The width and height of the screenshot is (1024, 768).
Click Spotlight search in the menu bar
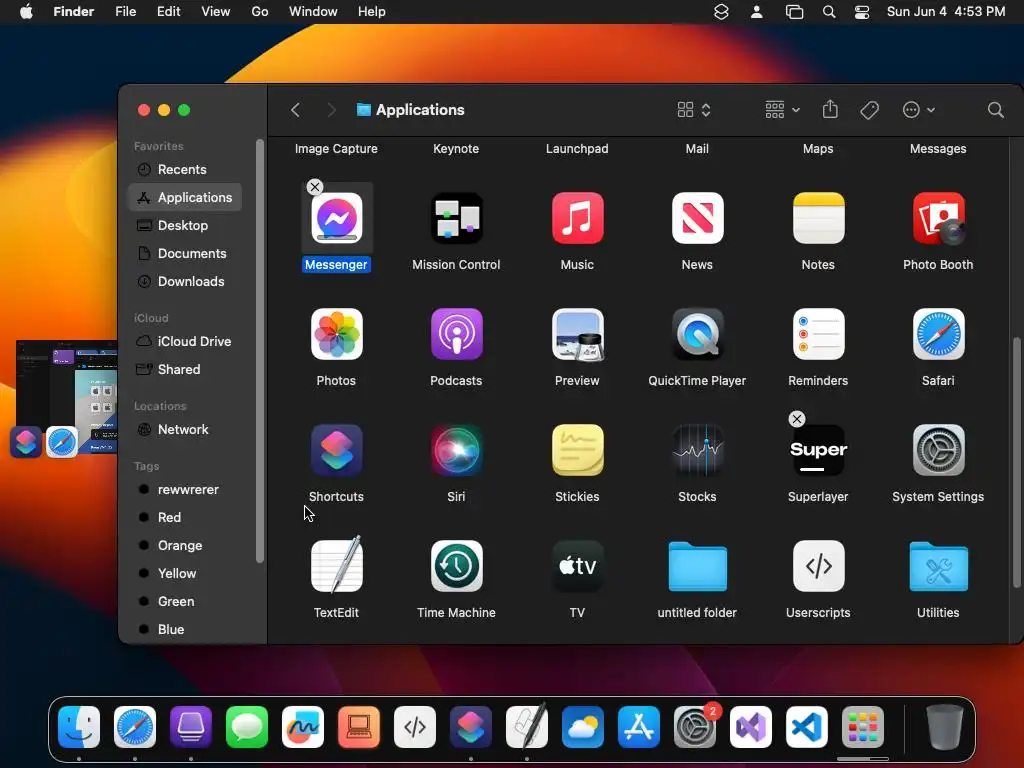pos(829,12)
